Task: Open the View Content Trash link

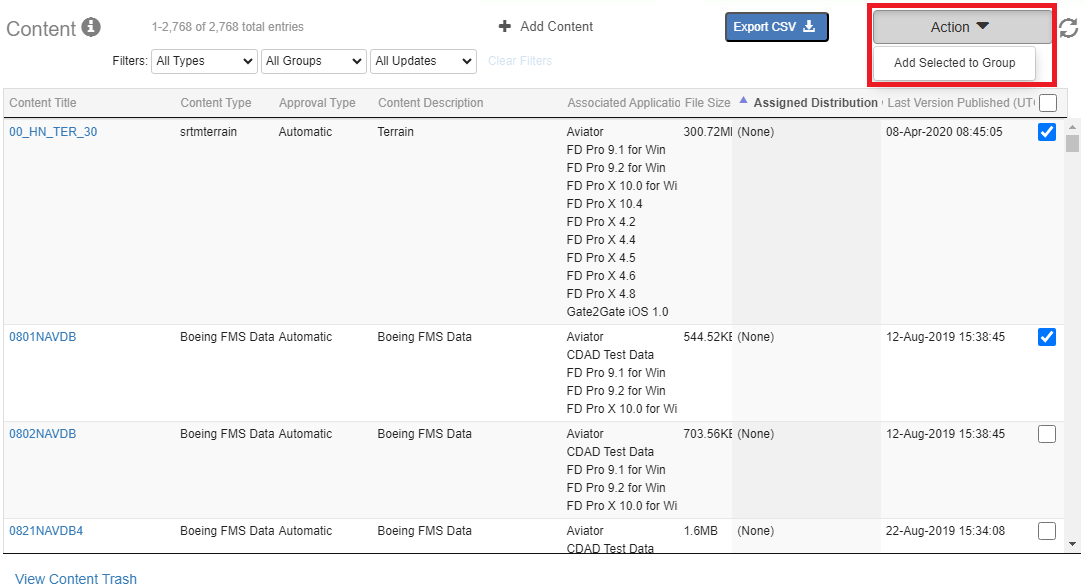Action: coord(76,578)
